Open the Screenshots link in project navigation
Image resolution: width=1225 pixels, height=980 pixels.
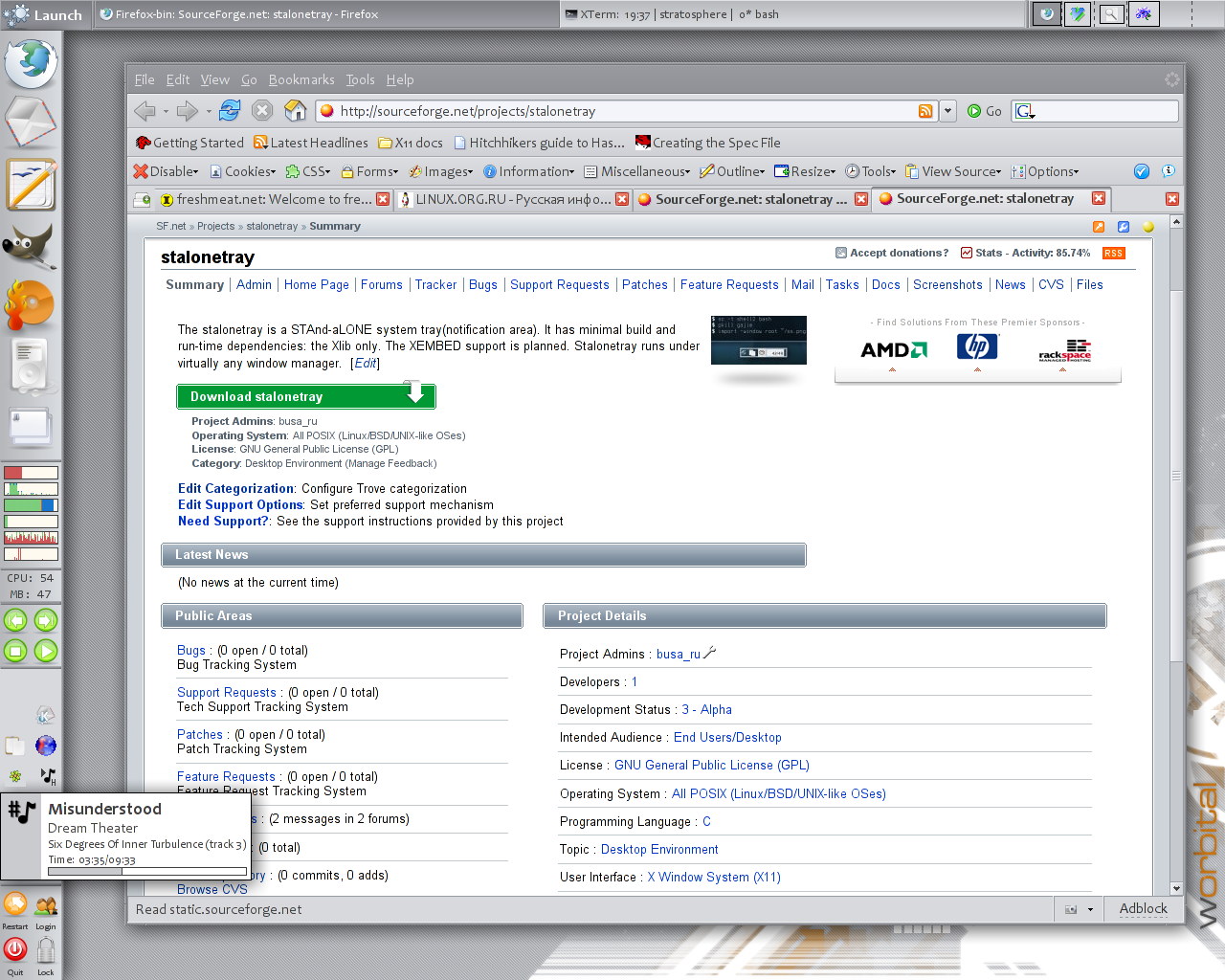(947, 284)
